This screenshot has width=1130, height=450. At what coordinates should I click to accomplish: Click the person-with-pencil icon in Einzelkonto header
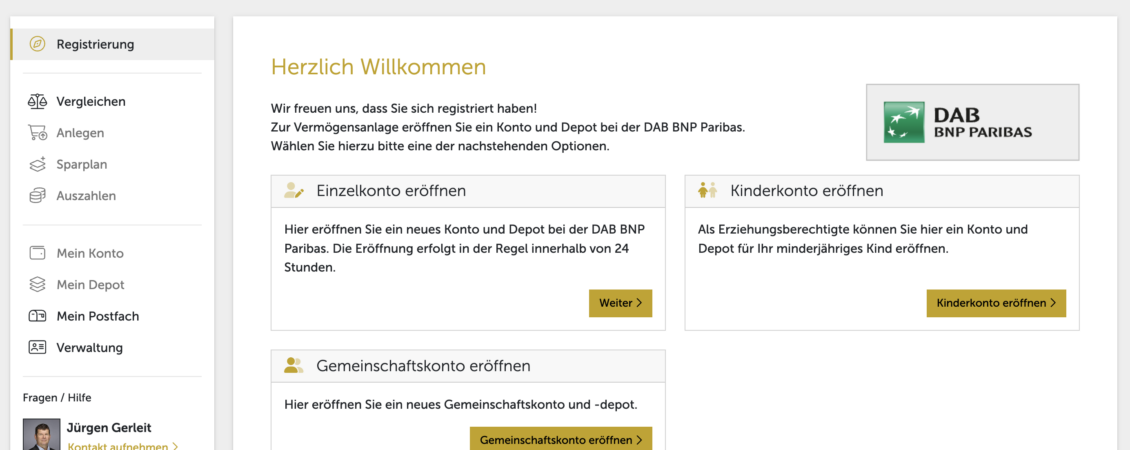pyautogui.click(x=294, y=191)
